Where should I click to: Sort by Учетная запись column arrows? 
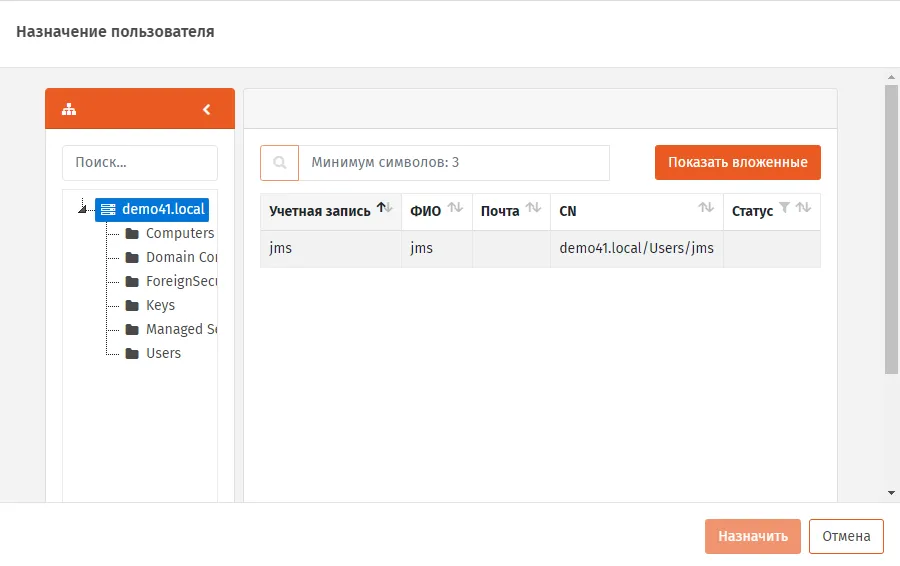tap(385, 207)
